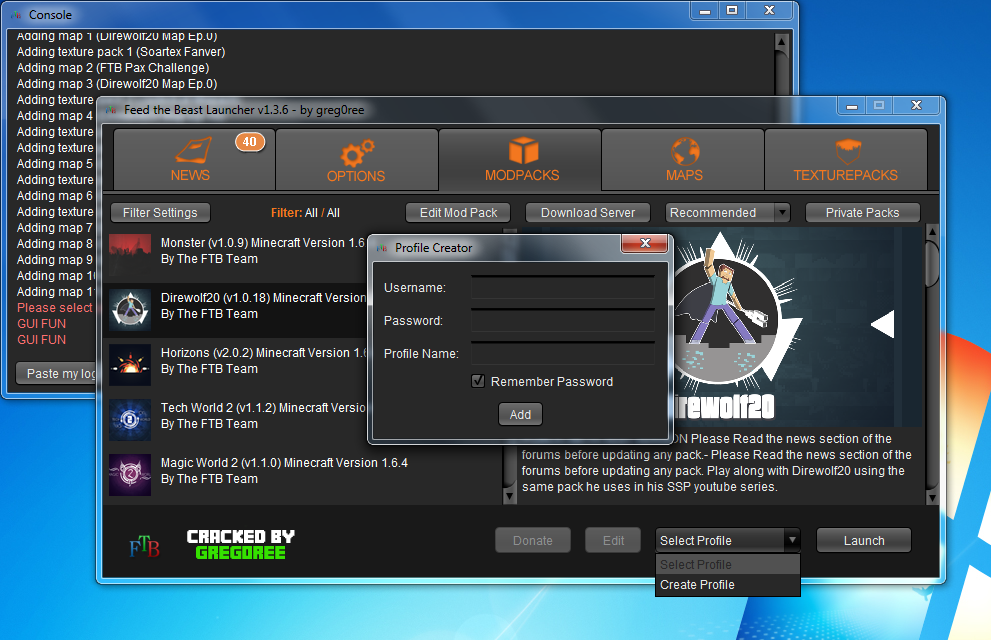Click the FTB Launcher title bar icon
This screenshot has width=991, height=640.
tap(111, 110)
